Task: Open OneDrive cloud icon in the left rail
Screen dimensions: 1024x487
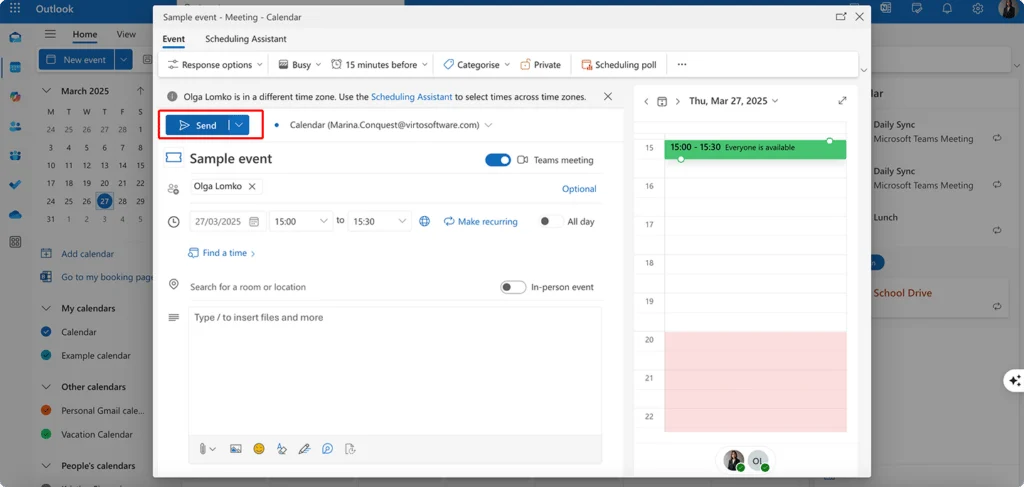Action: point(15,214)
